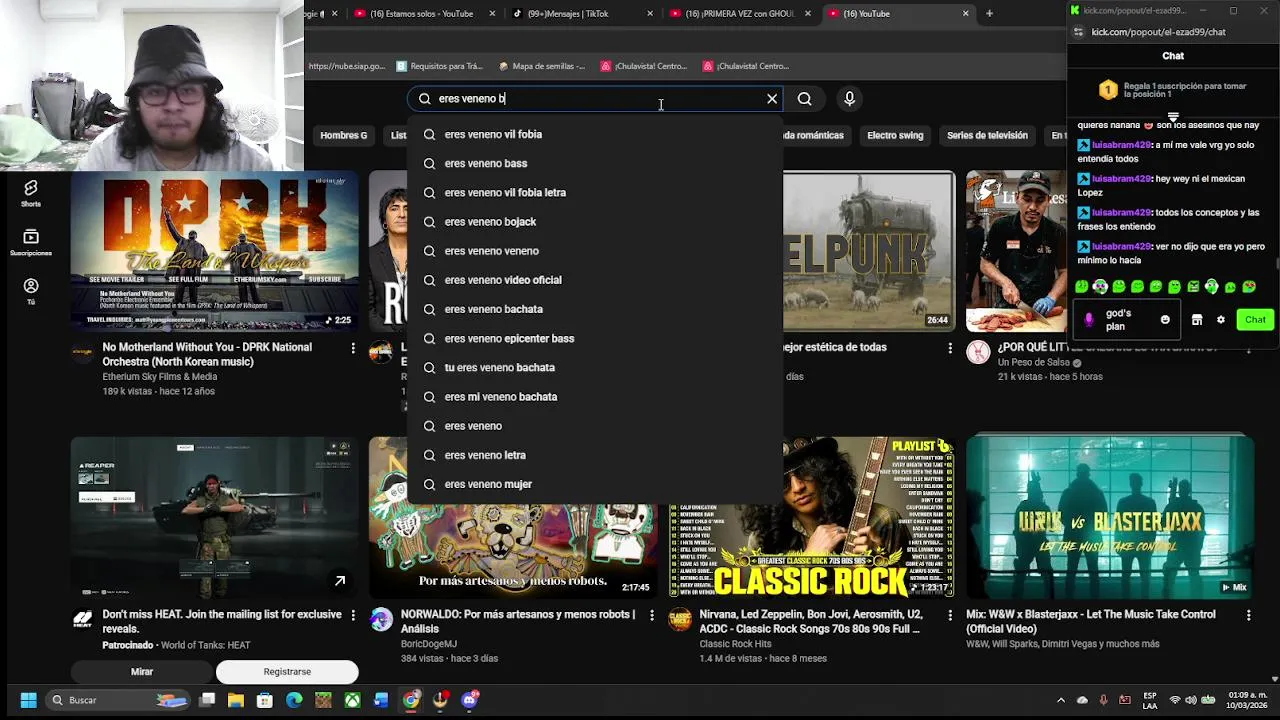
Task: Open 'Mapa de semillas' bookmark
Action: [541, 66]
